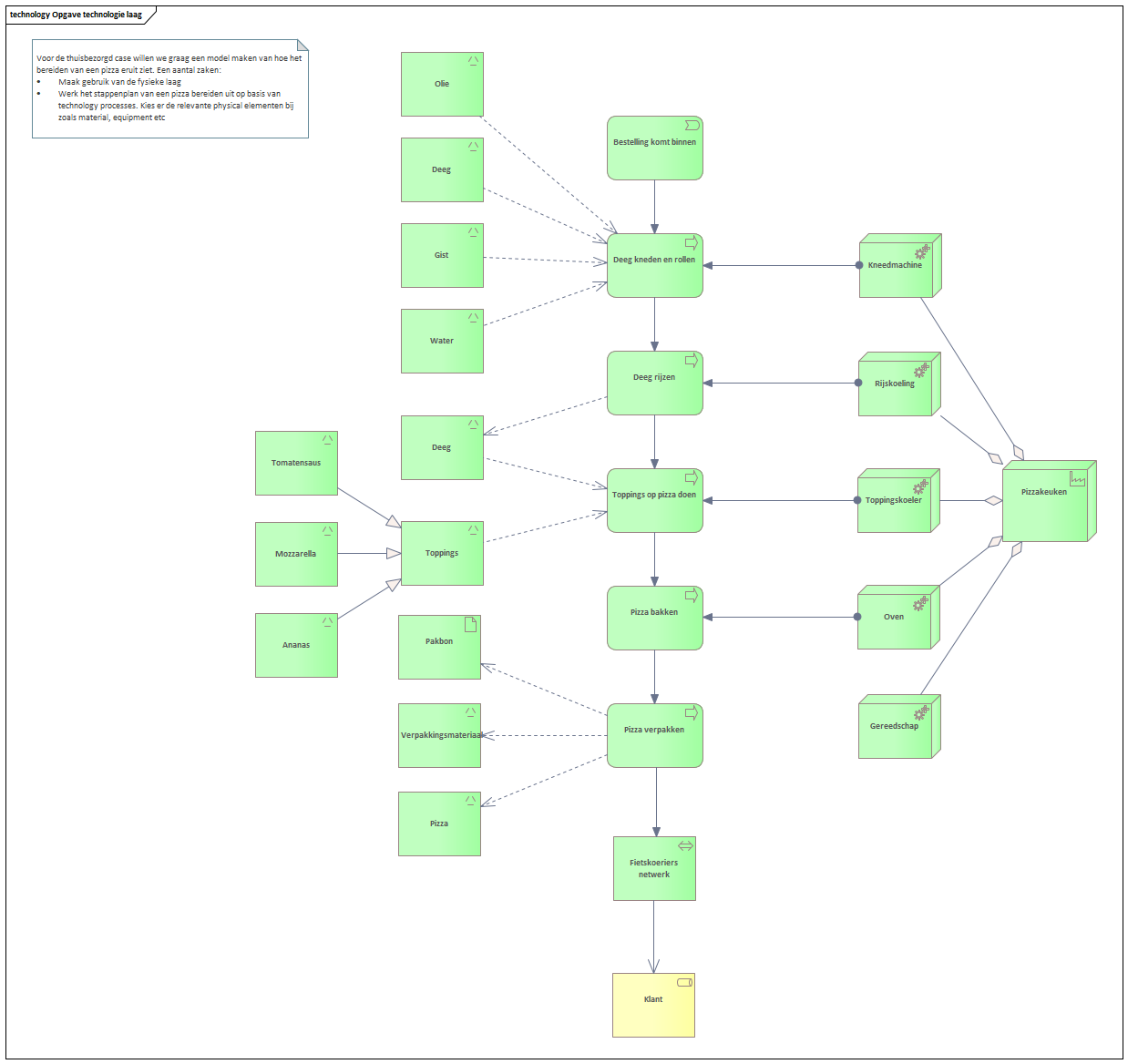Click the equipment gear icon on Kneedmachine
This screenshot has width=1128, height=1064.
point(922,251)
